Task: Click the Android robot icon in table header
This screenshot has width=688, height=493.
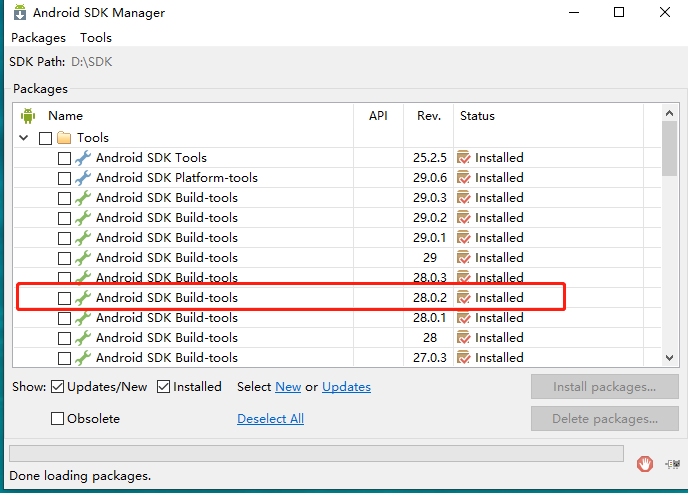Action: click(x=27, y=116)
